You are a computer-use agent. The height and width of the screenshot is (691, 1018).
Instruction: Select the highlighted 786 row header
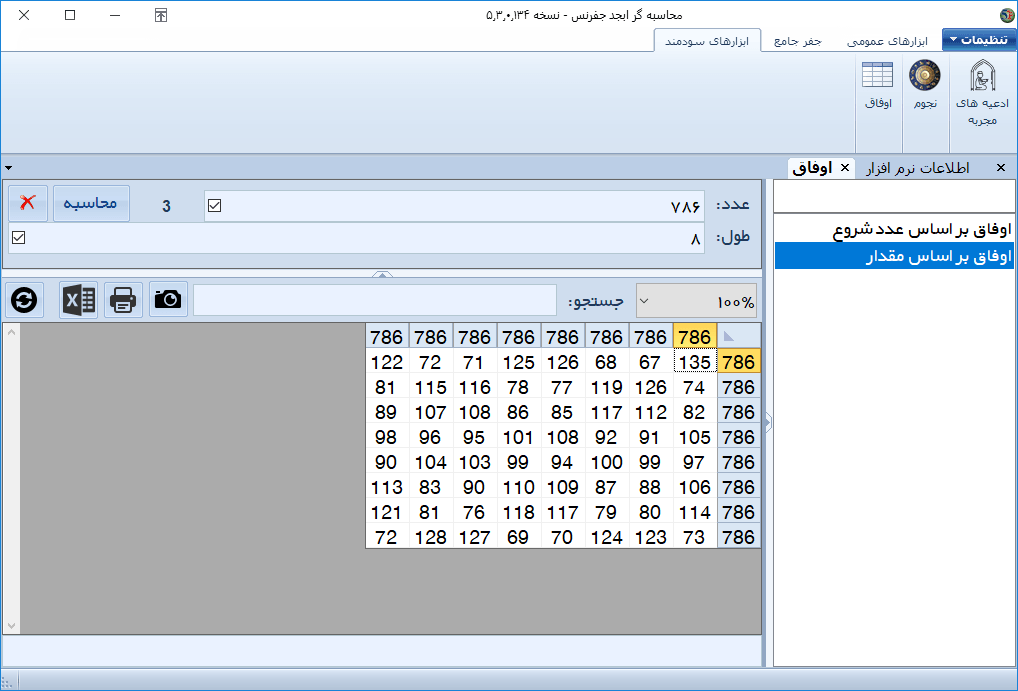coord(739,362)
